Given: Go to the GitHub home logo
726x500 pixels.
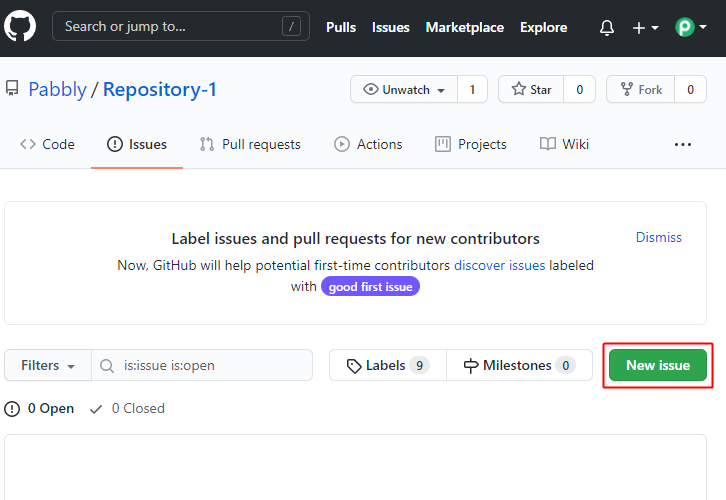Looking at the screenshot, I should tap(20, 26).
